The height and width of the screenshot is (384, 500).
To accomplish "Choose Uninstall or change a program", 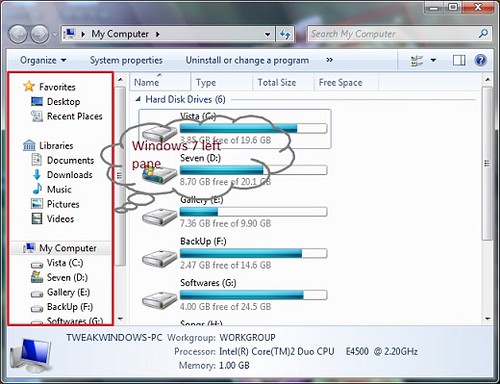I will [247, 60].
